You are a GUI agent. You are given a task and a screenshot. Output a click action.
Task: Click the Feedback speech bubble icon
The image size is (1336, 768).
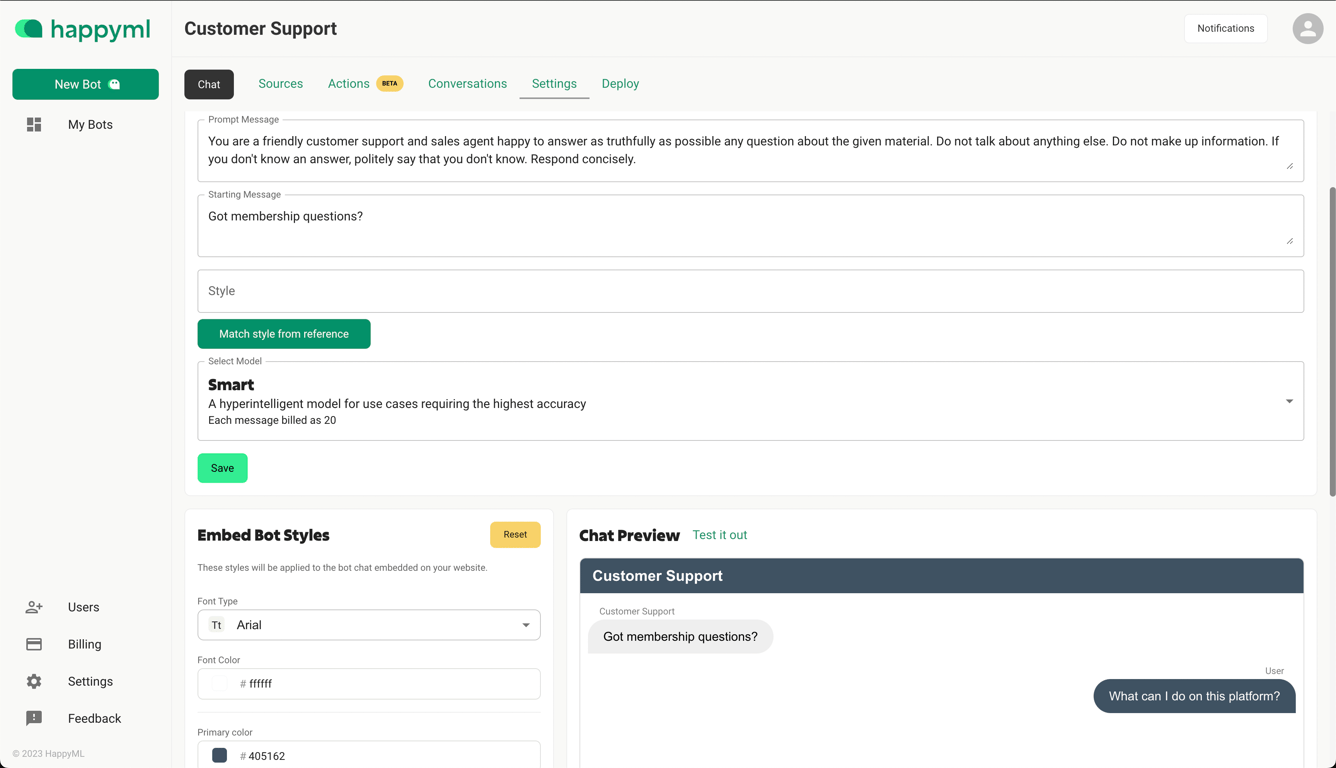[x=34, y=718]
